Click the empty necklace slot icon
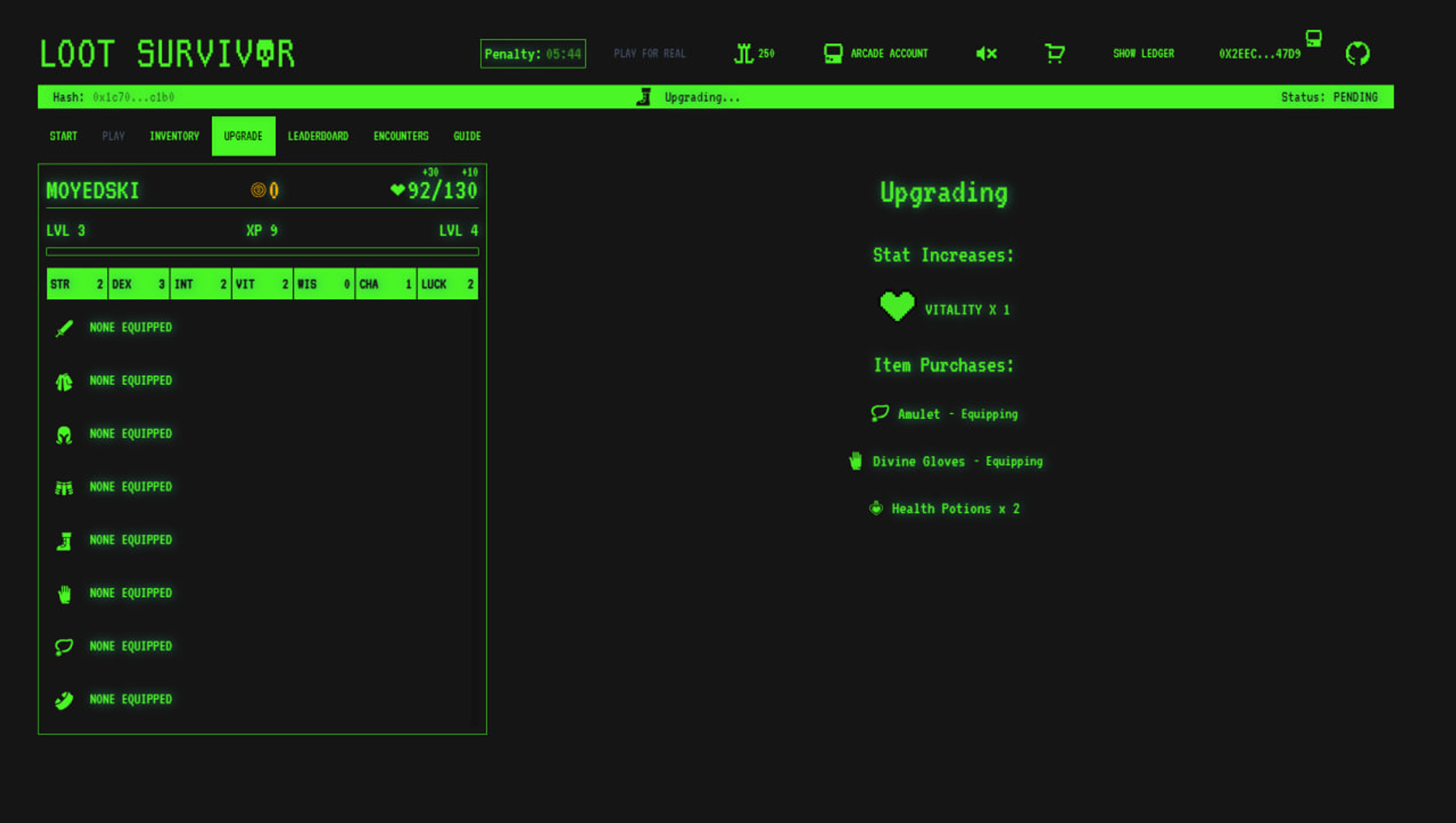This screenshot has width=1456, height=823. (64, 647)
